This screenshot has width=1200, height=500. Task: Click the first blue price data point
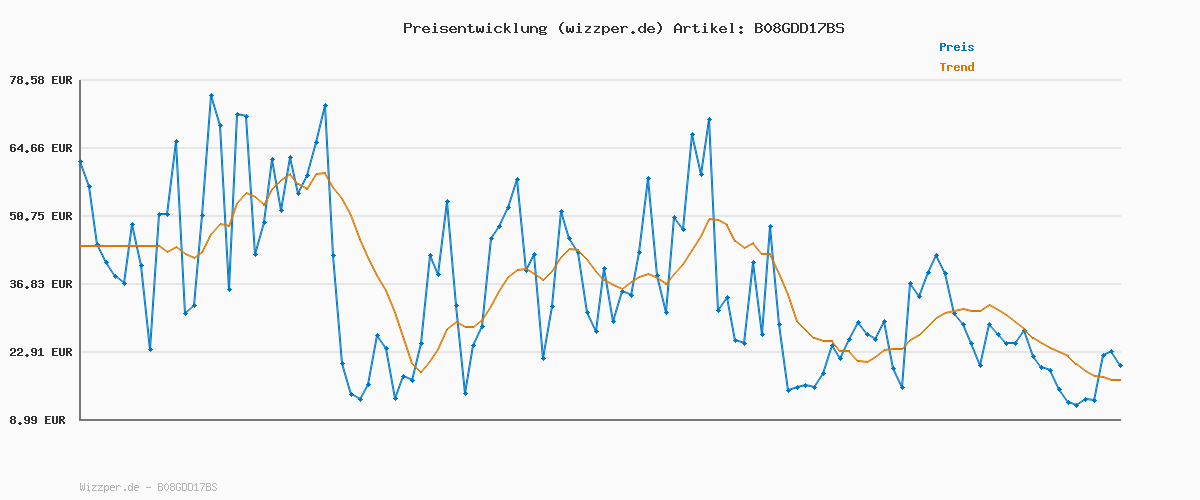[80, 162]
